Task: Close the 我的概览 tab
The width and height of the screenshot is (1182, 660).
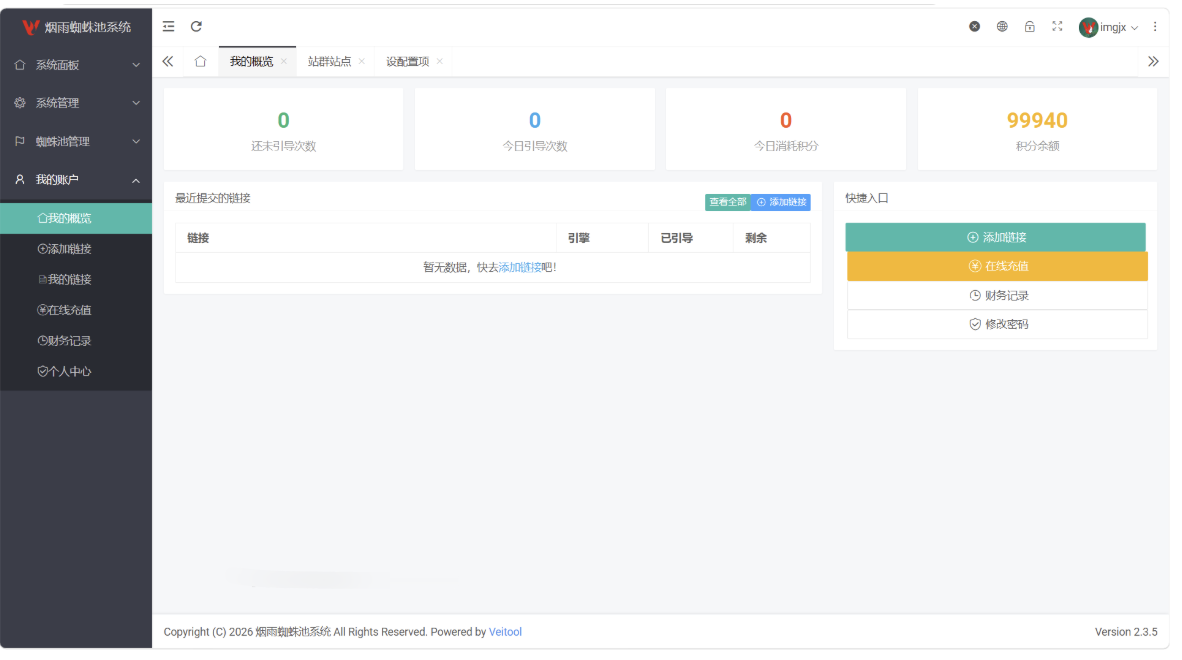Action: point(284,62)
